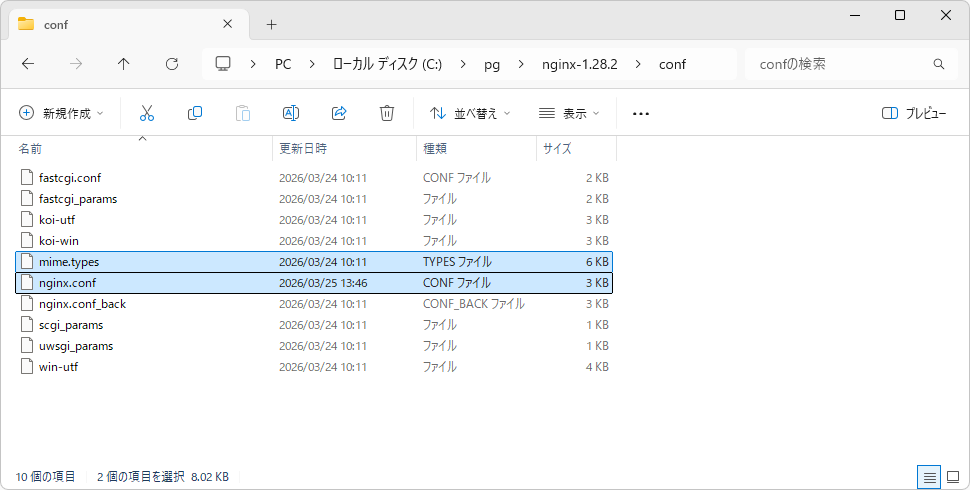Image resolution: width=970 pixels, height=490 pixels.
Task: Select the nginx.conf_back file
Action: [314, 304]
